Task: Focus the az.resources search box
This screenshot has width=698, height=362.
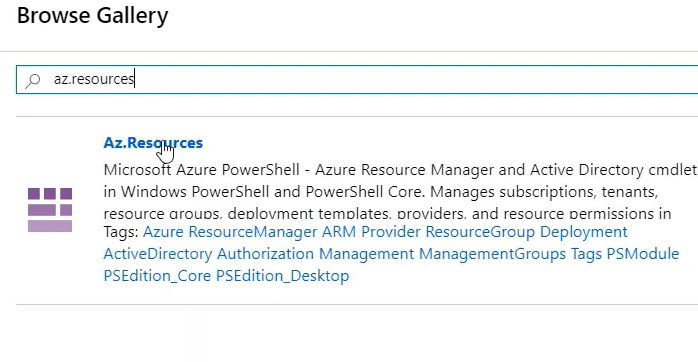Action: tap(357, 79)
